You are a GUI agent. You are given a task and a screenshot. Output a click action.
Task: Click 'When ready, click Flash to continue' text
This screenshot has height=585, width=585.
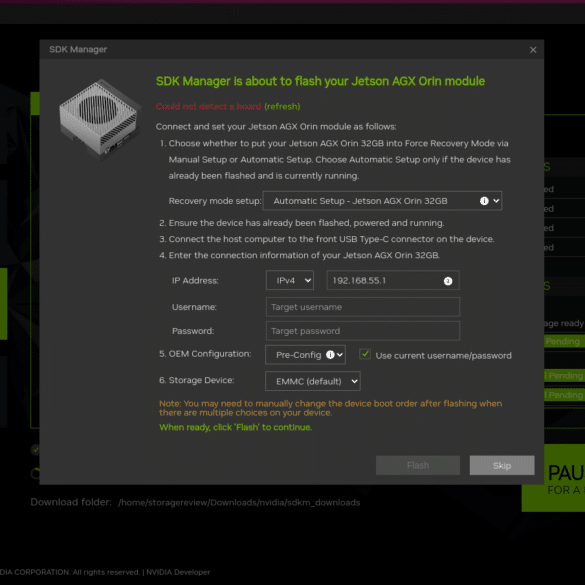coord(235,428)
